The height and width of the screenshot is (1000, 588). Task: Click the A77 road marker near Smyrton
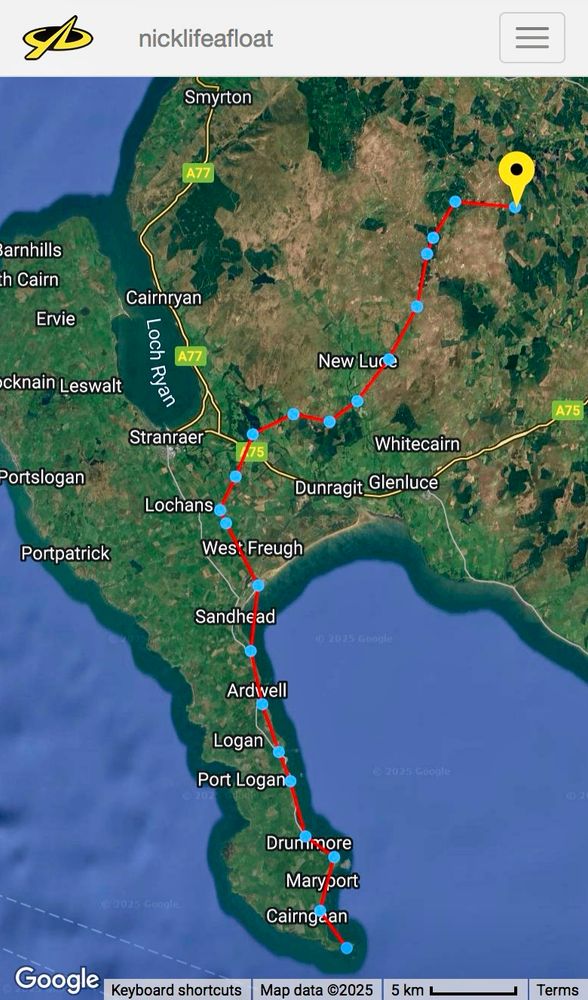click(198, 173)
